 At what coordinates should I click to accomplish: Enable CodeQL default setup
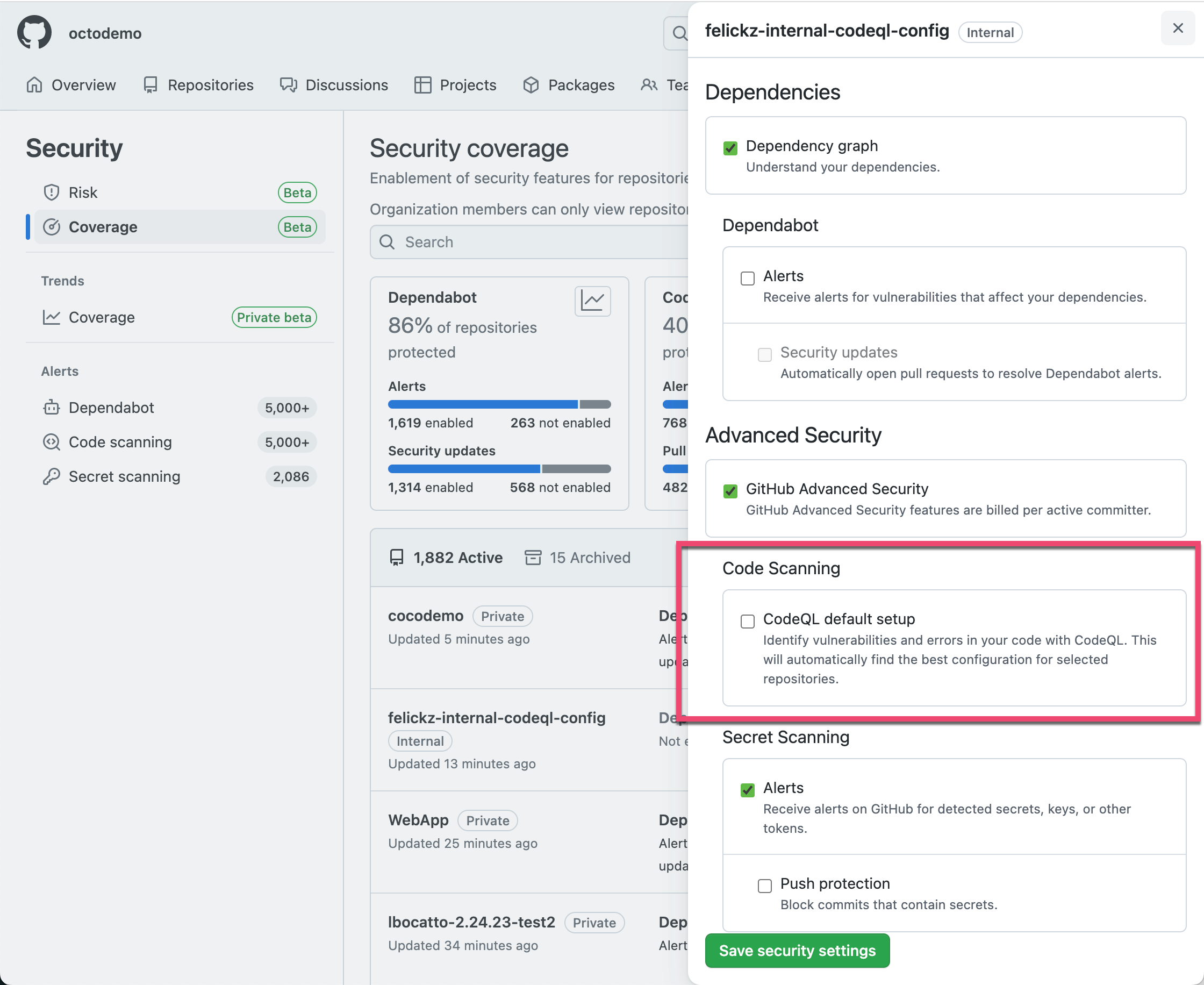coord(747,622)
